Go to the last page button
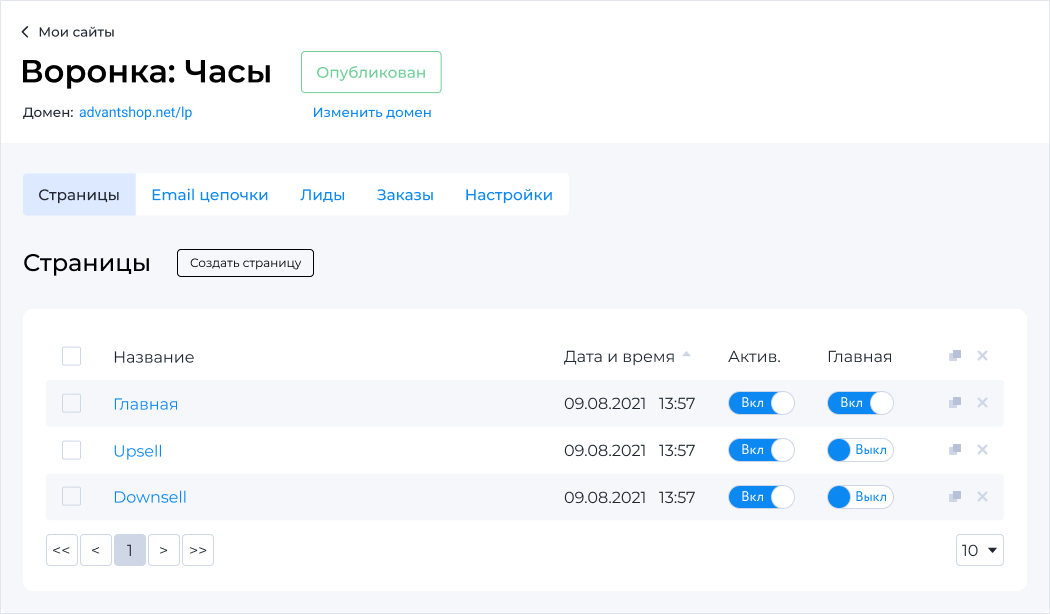Image resolution: width=1050 pixels, height=614 pixels. pos(198,550)
